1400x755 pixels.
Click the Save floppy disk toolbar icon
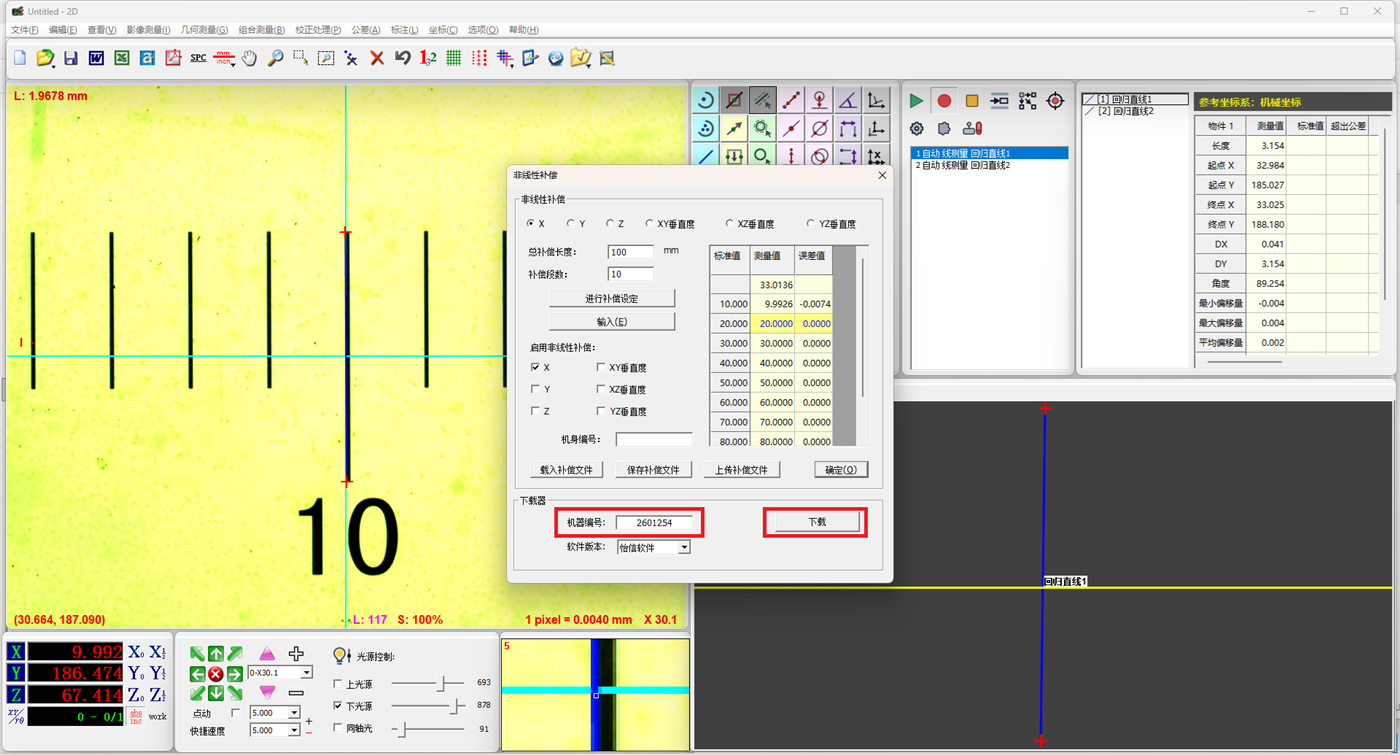[x=70, y=58]
